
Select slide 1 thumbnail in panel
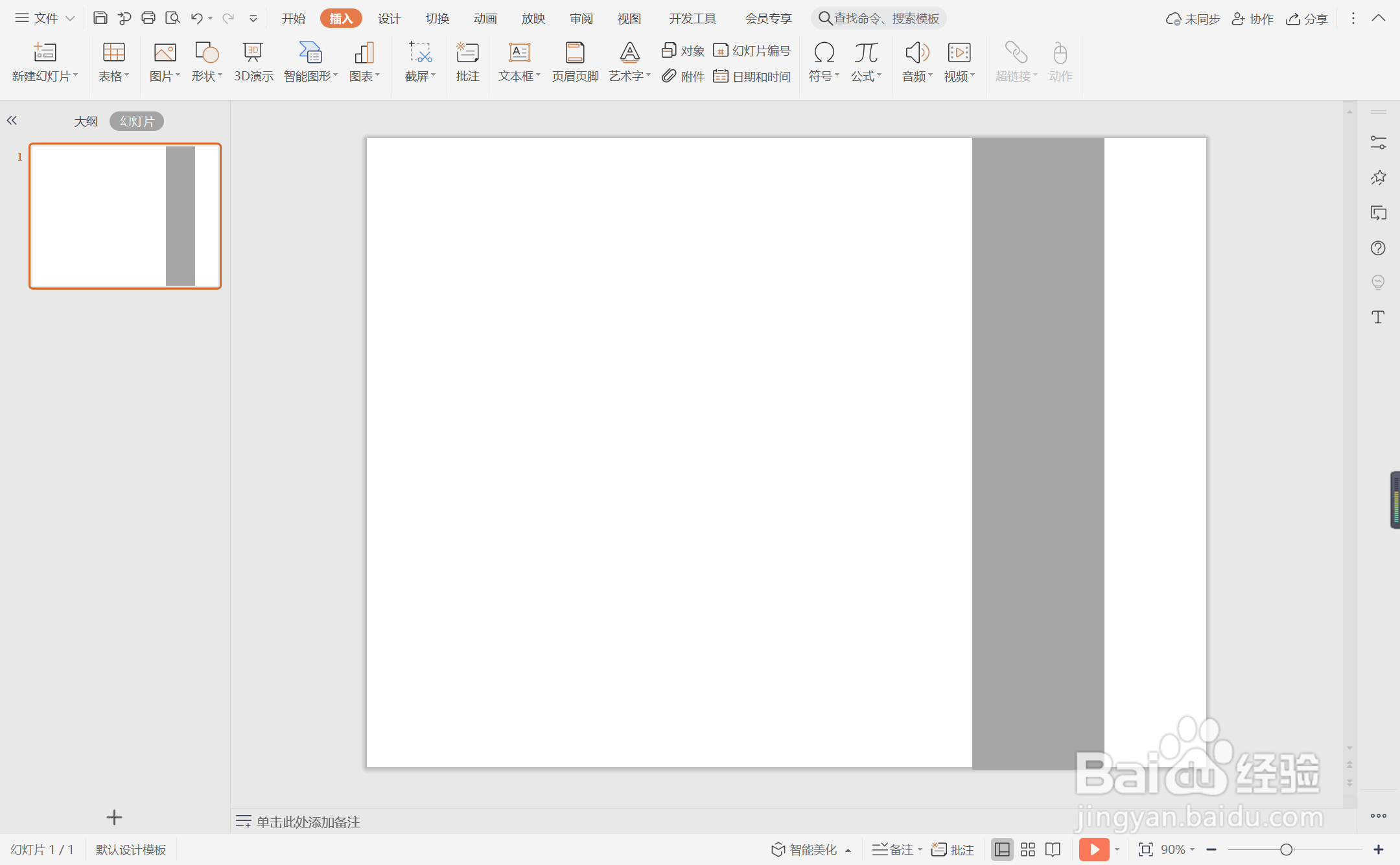[x=125, y=216]
